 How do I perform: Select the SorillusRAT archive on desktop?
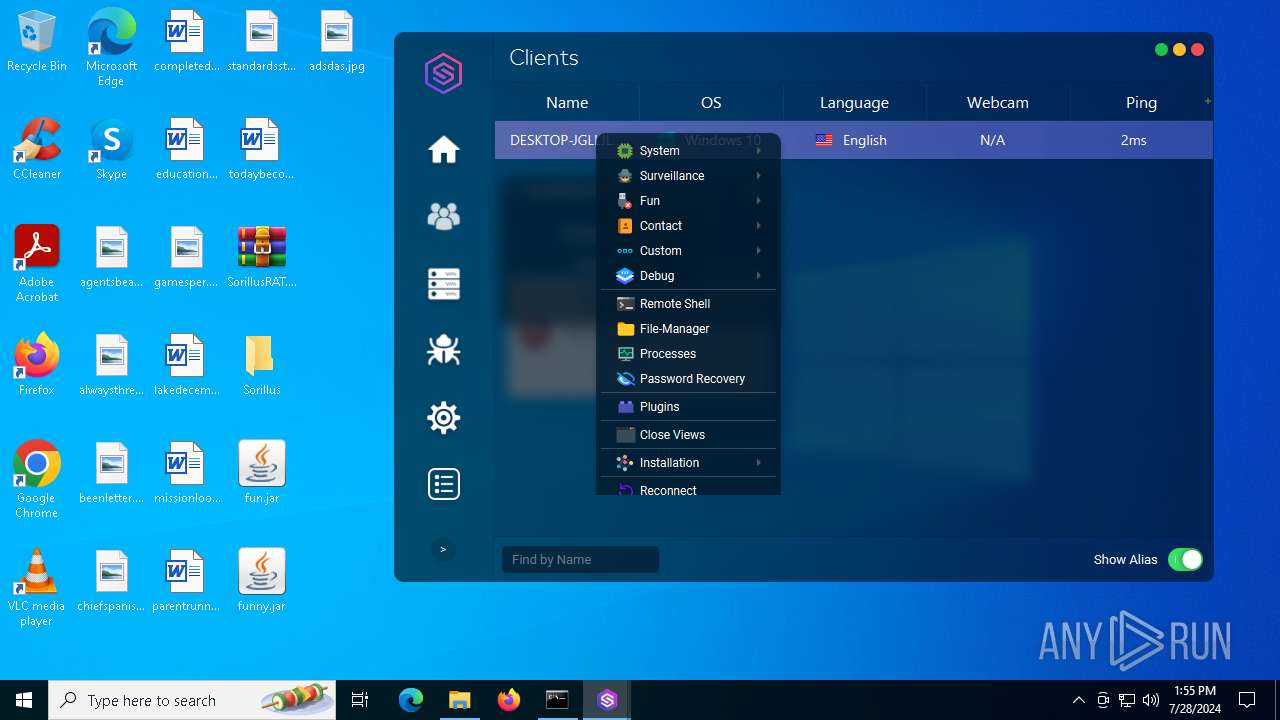[262, 257]
